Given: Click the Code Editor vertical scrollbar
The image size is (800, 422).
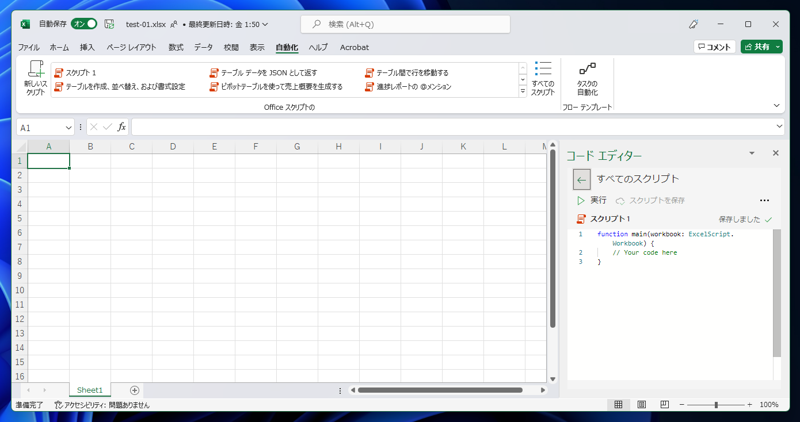Looking at the screenshot, I should 777,293.
